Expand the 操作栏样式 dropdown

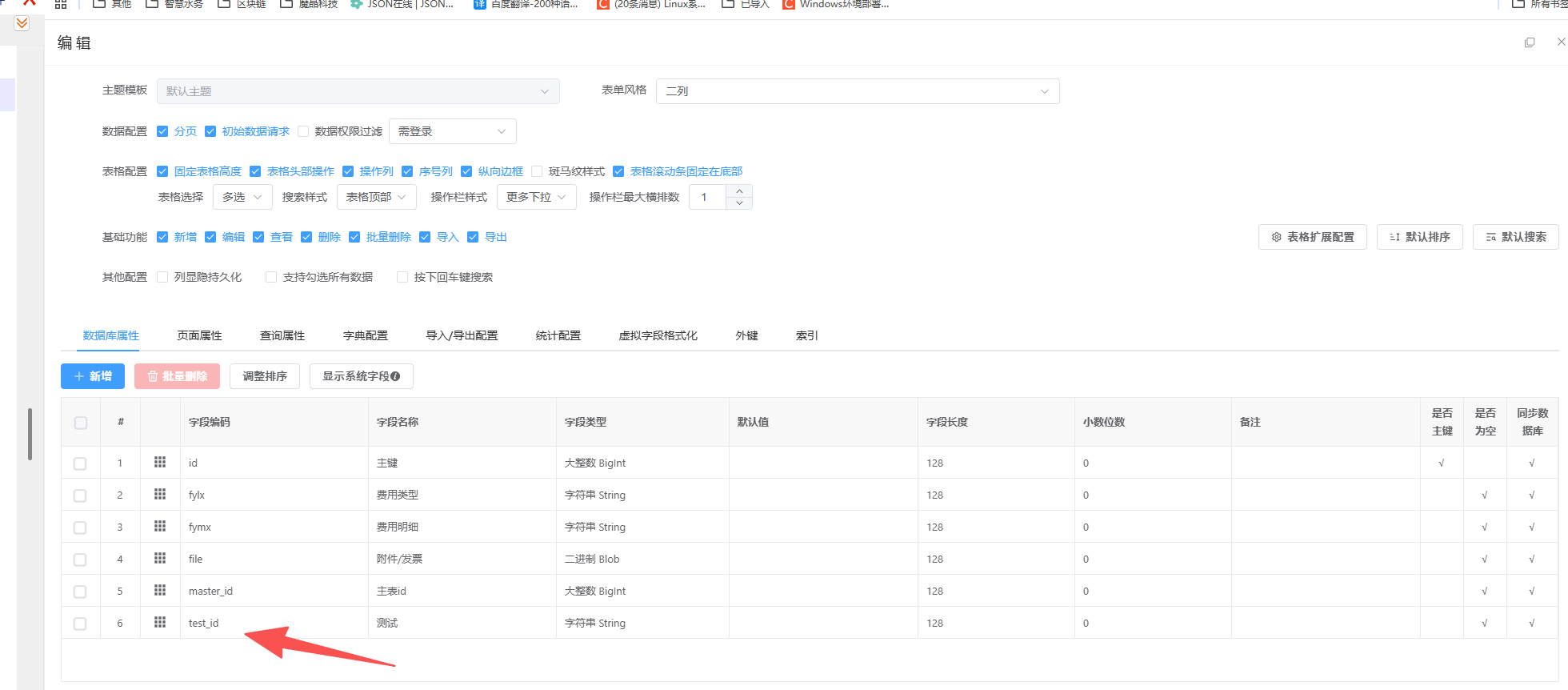(536, 197)
